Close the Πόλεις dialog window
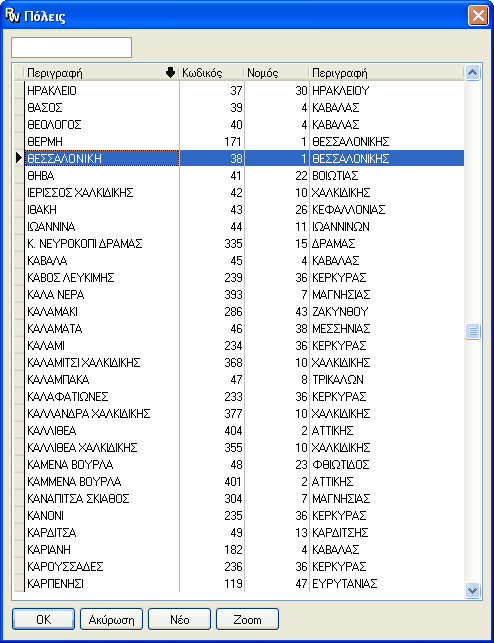This screenshot has width=494, height=643. pos(478,16)
